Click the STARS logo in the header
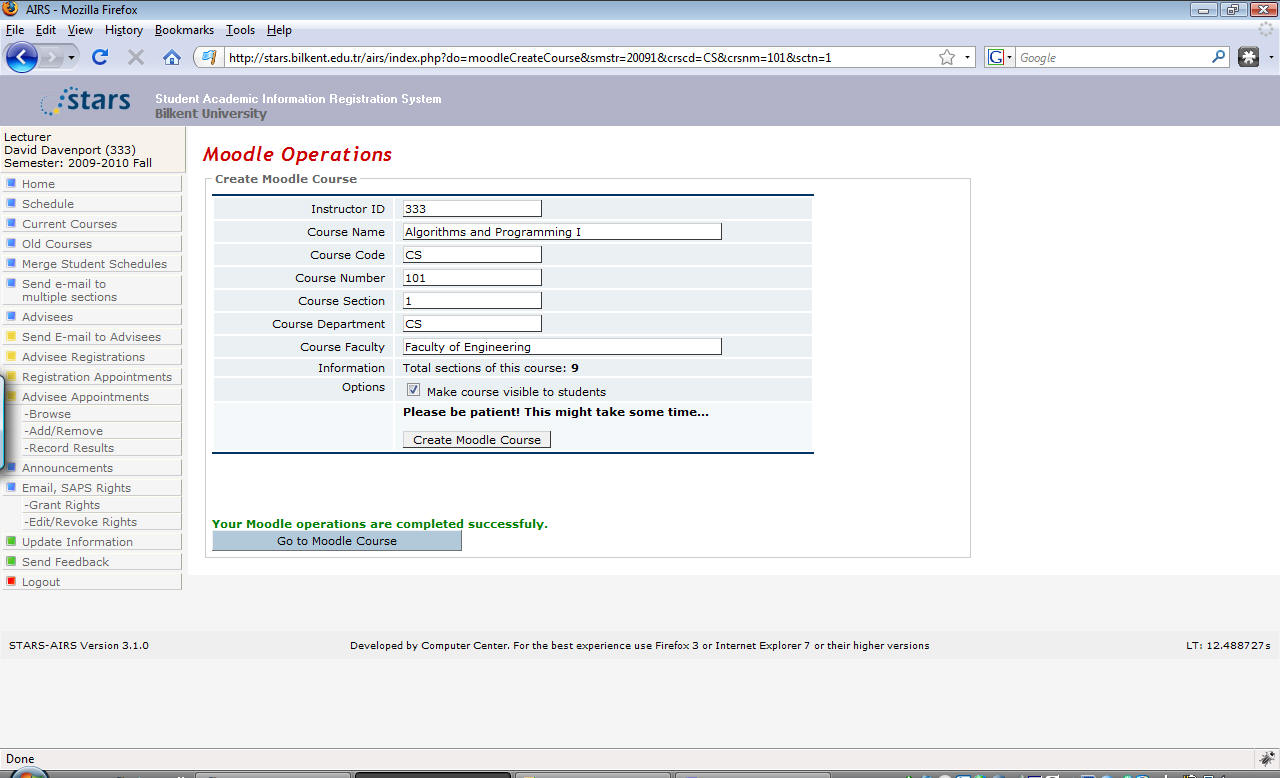1280x778 pixels. coord(86,101)
